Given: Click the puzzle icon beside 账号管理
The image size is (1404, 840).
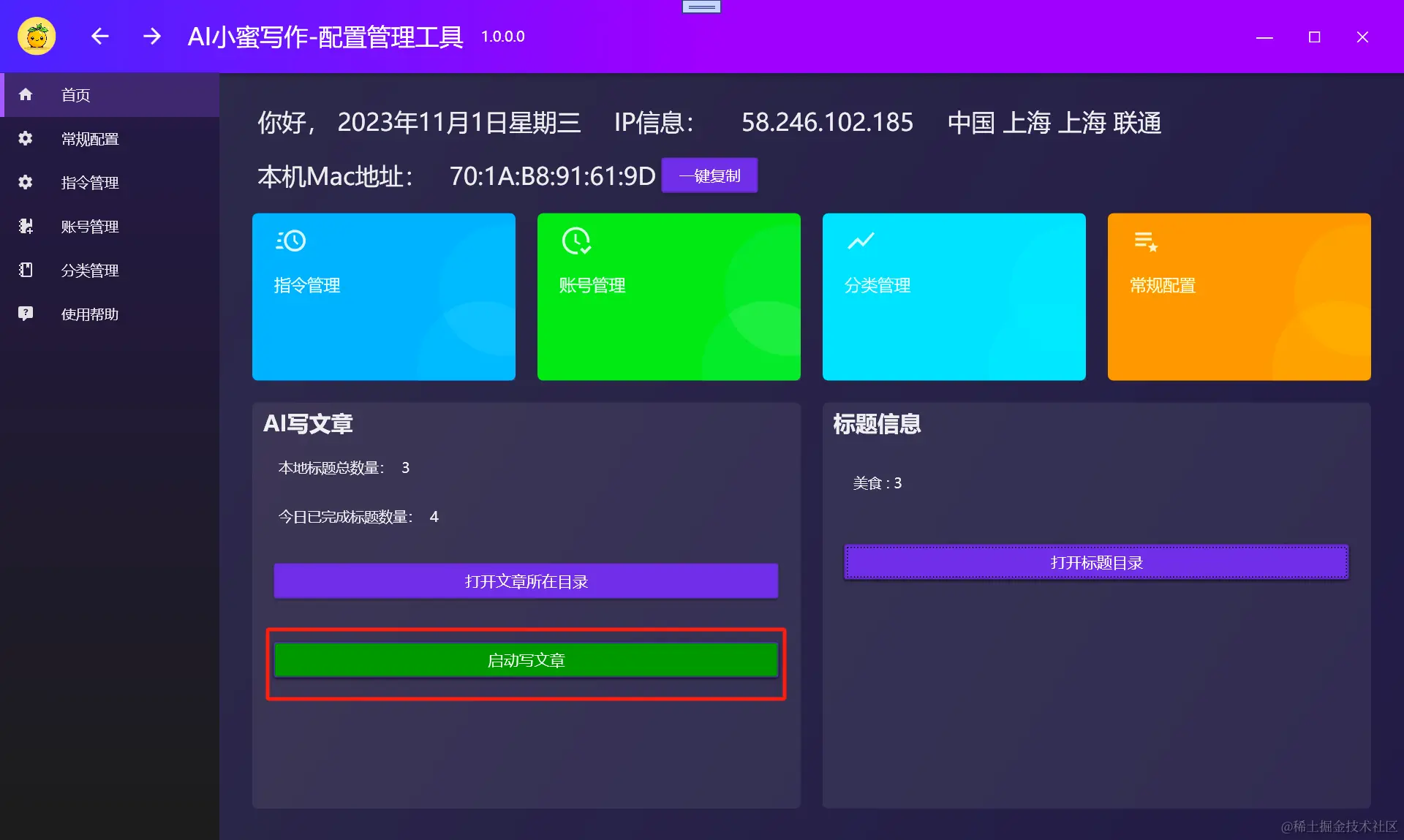Looking at the screenshot, I should 26,226.
